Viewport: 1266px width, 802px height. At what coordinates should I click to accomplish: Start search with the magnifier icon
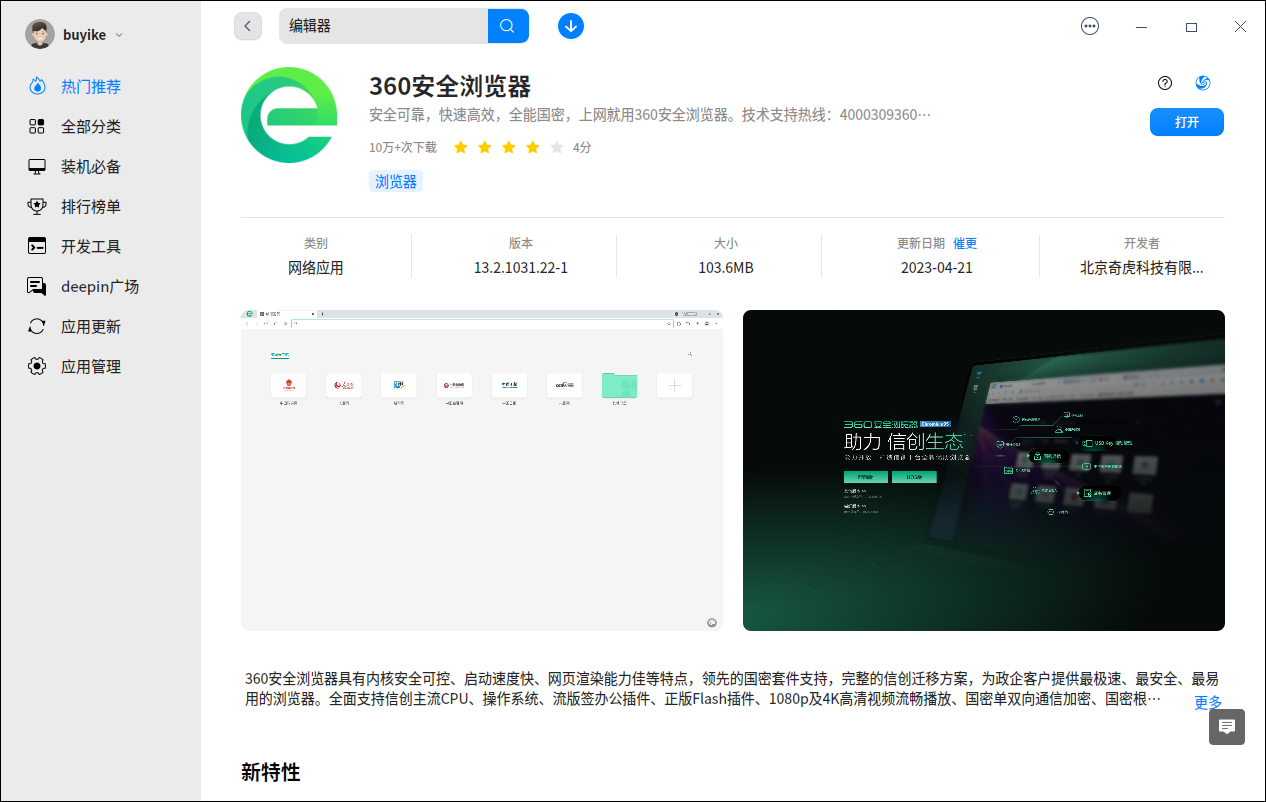click(x=508, y=26)
